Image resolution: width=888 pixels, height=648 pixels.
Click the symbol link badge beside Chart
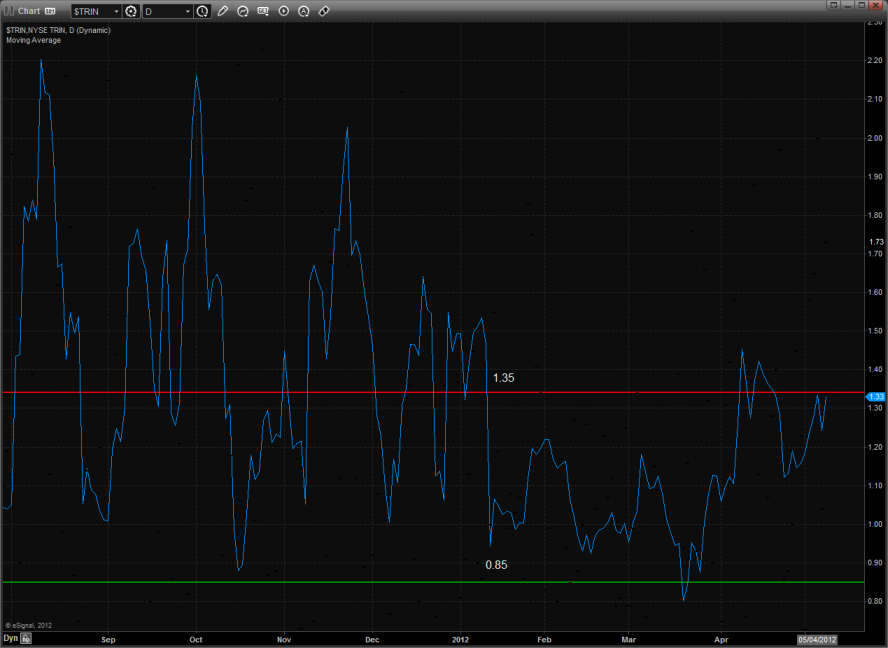pyautogui.click(x=50, y=11)
